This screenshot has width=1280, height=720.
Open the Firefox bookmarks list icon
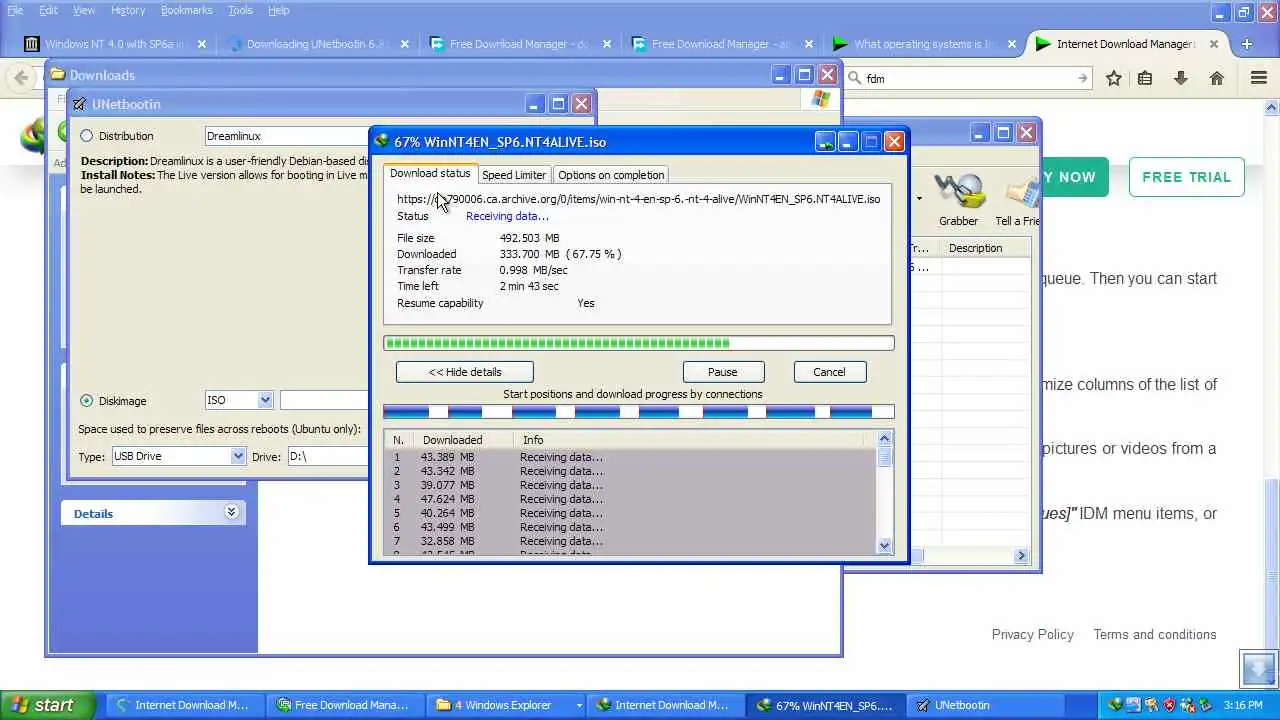coord(1145,78)
